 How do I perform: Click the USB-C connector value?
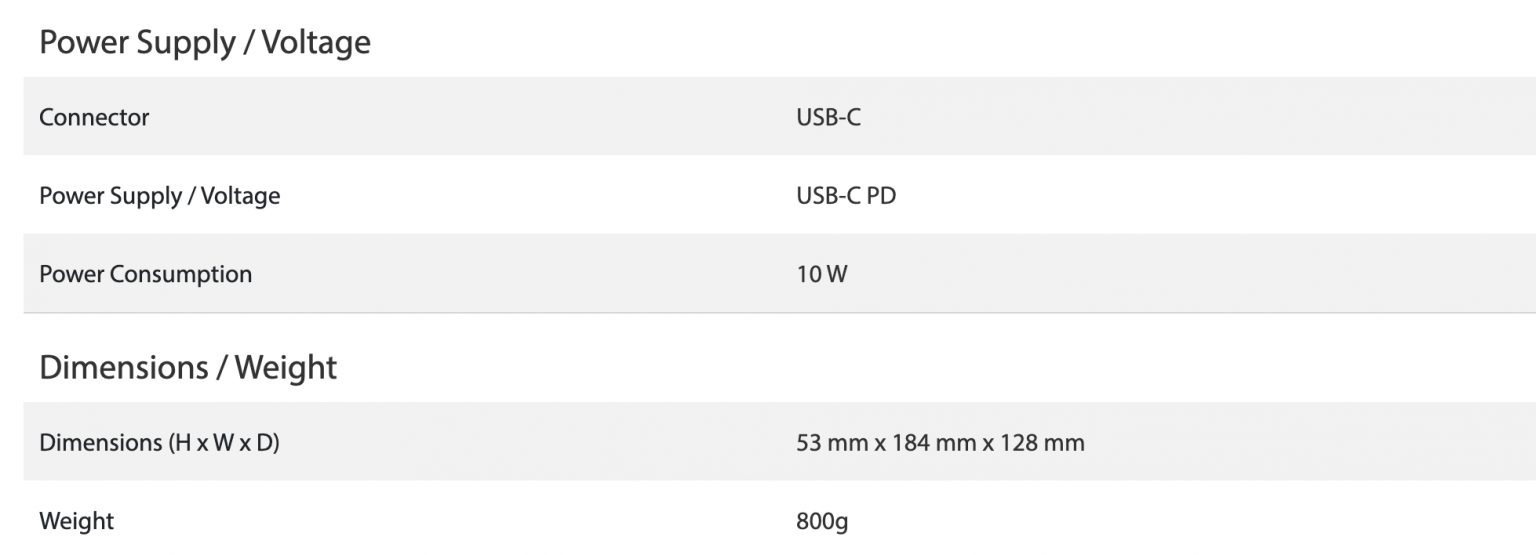coord(828,117)
